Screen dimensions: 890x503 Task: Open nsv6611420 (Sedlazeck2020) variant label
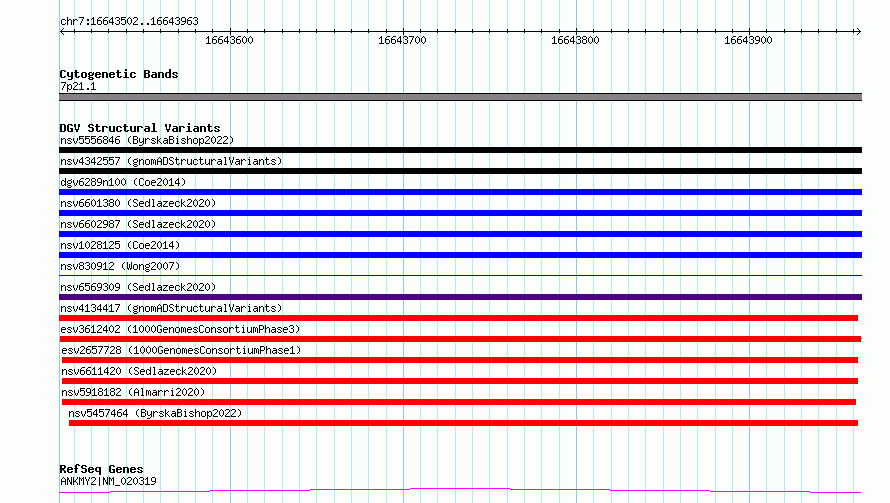(139, 371)
